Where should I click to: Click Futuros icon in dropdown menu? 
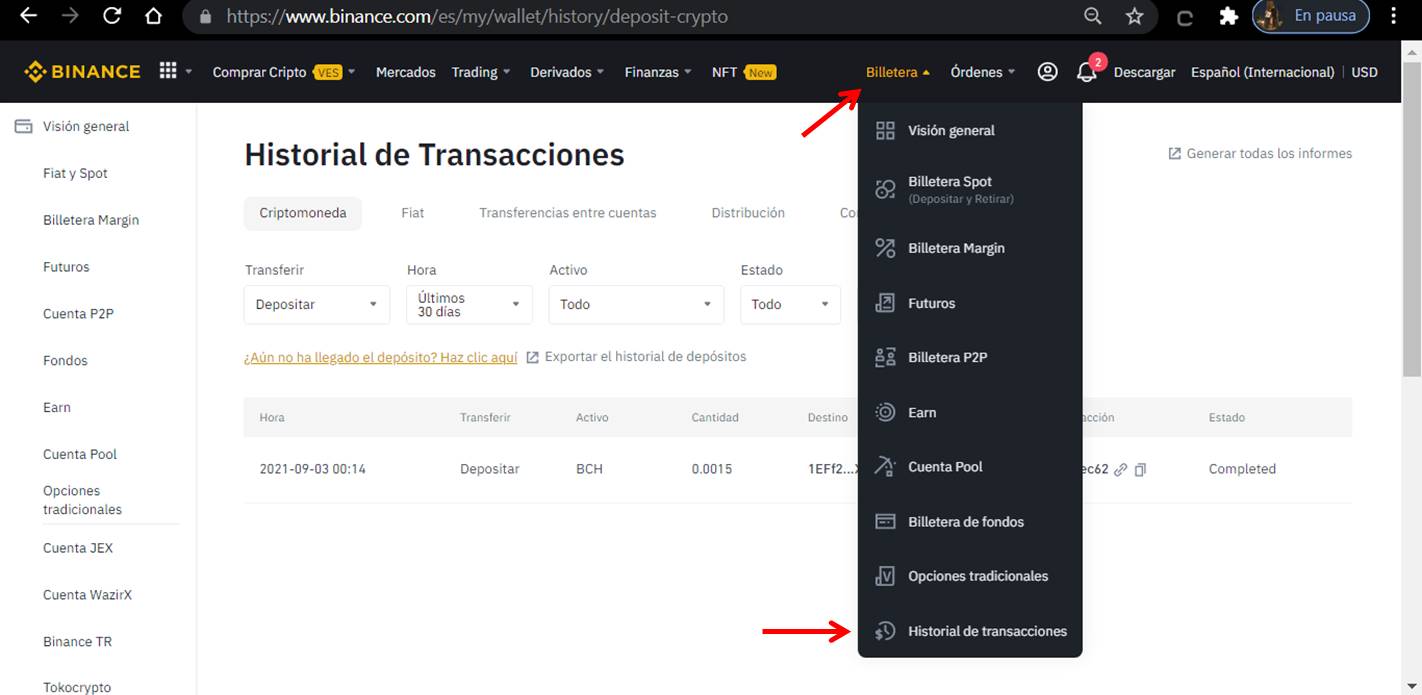885,303
